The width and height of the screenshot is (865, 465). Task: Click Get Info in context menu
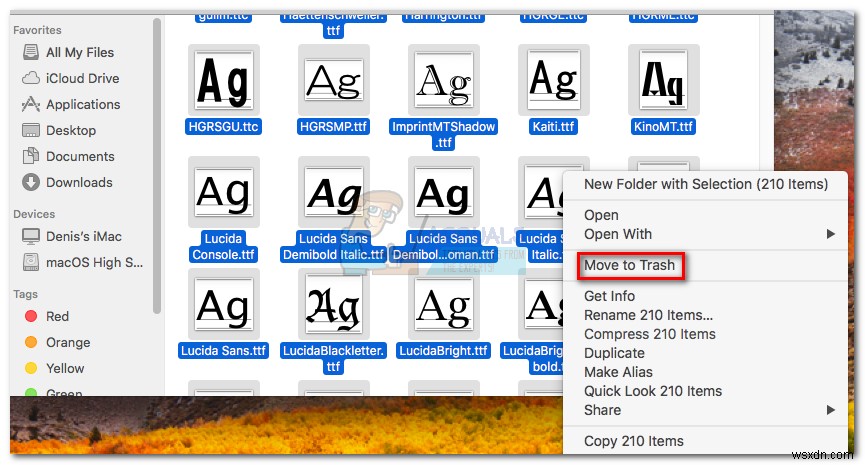(x=609, y=296)
